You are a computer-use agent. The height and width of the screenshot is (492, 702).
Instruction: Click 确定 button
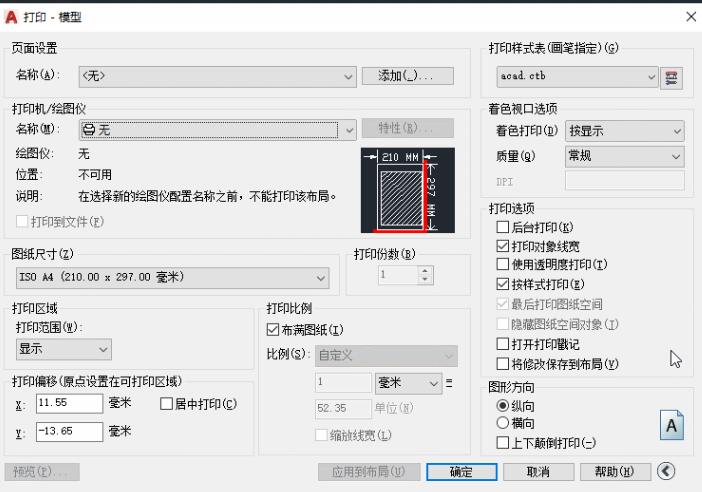click(462, 472)
